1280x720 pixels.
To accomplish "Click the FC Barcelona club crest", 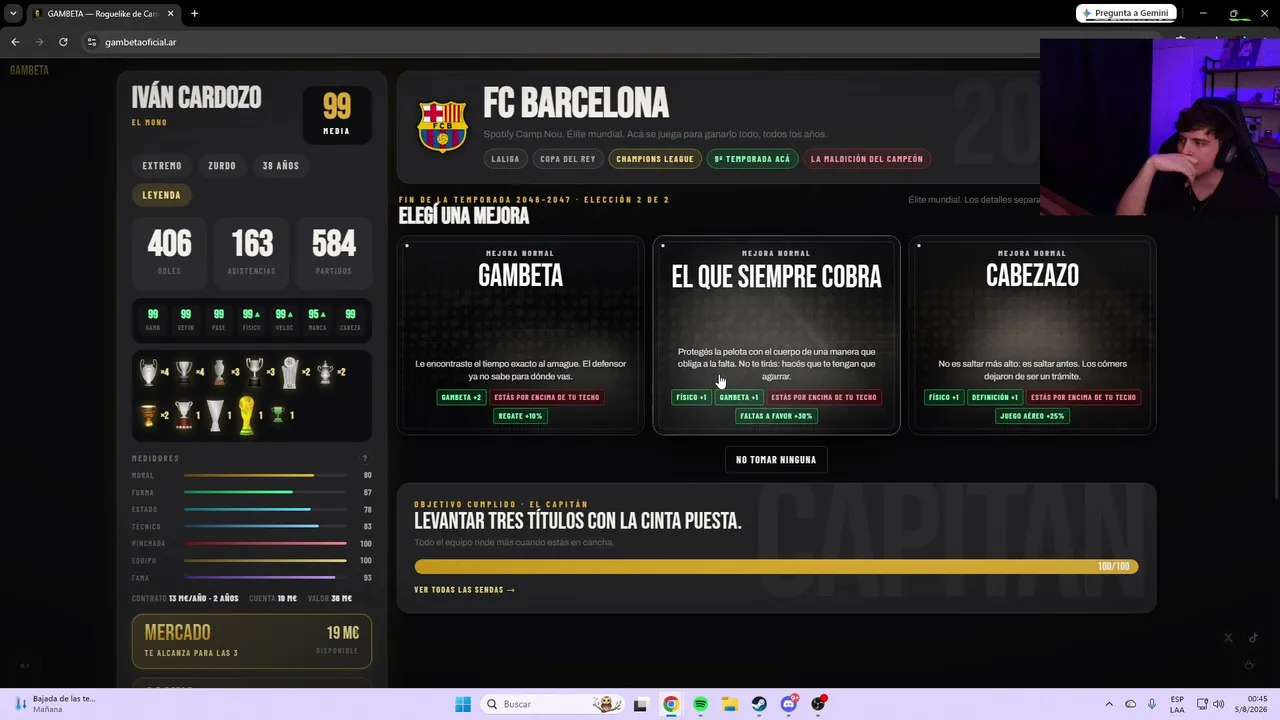I will (442, 126).
